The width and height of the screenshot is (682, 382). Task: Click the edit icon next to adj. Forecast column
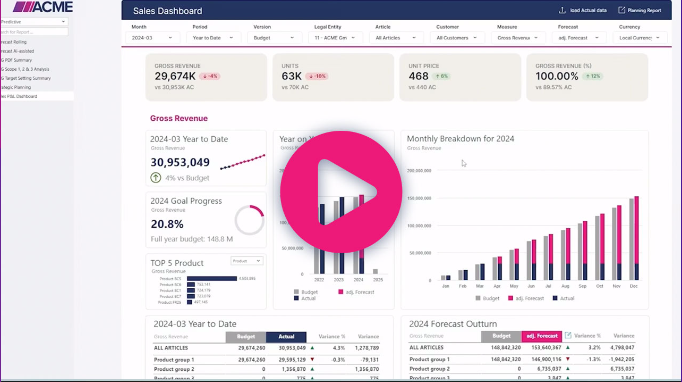568,335
